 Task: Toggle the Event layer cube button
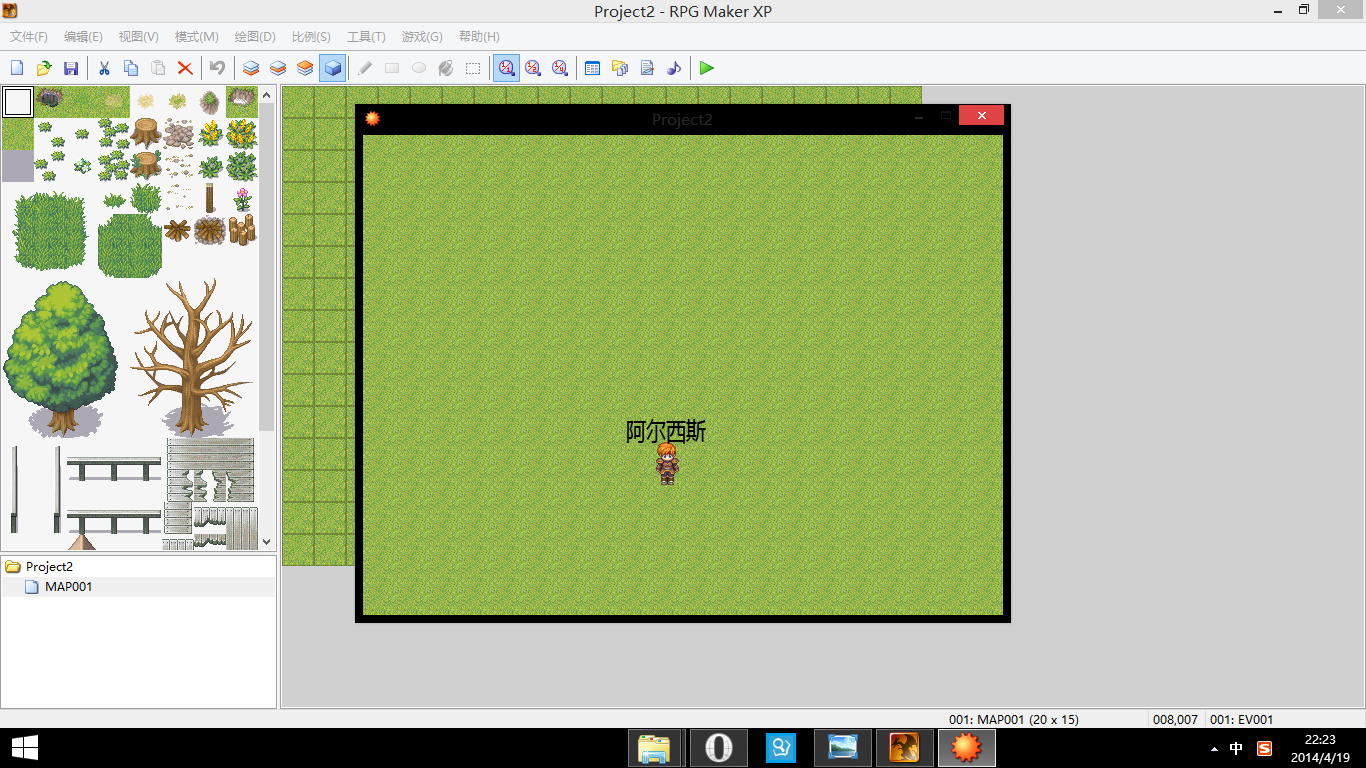click(333, 68)
